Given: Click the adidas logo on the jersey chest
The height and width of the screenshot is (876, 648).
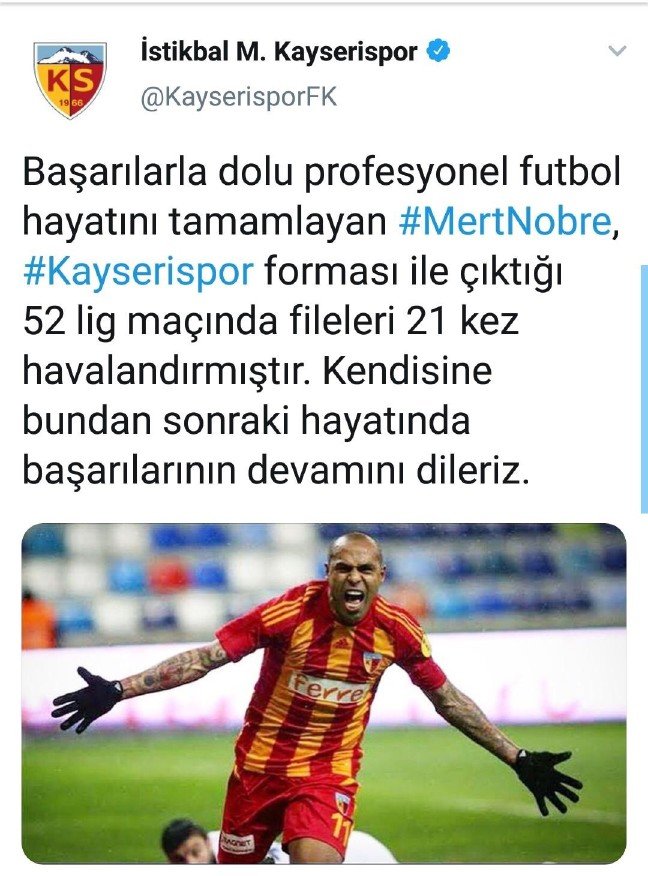Looking at the screenshot, I should [x=341, y=644].
